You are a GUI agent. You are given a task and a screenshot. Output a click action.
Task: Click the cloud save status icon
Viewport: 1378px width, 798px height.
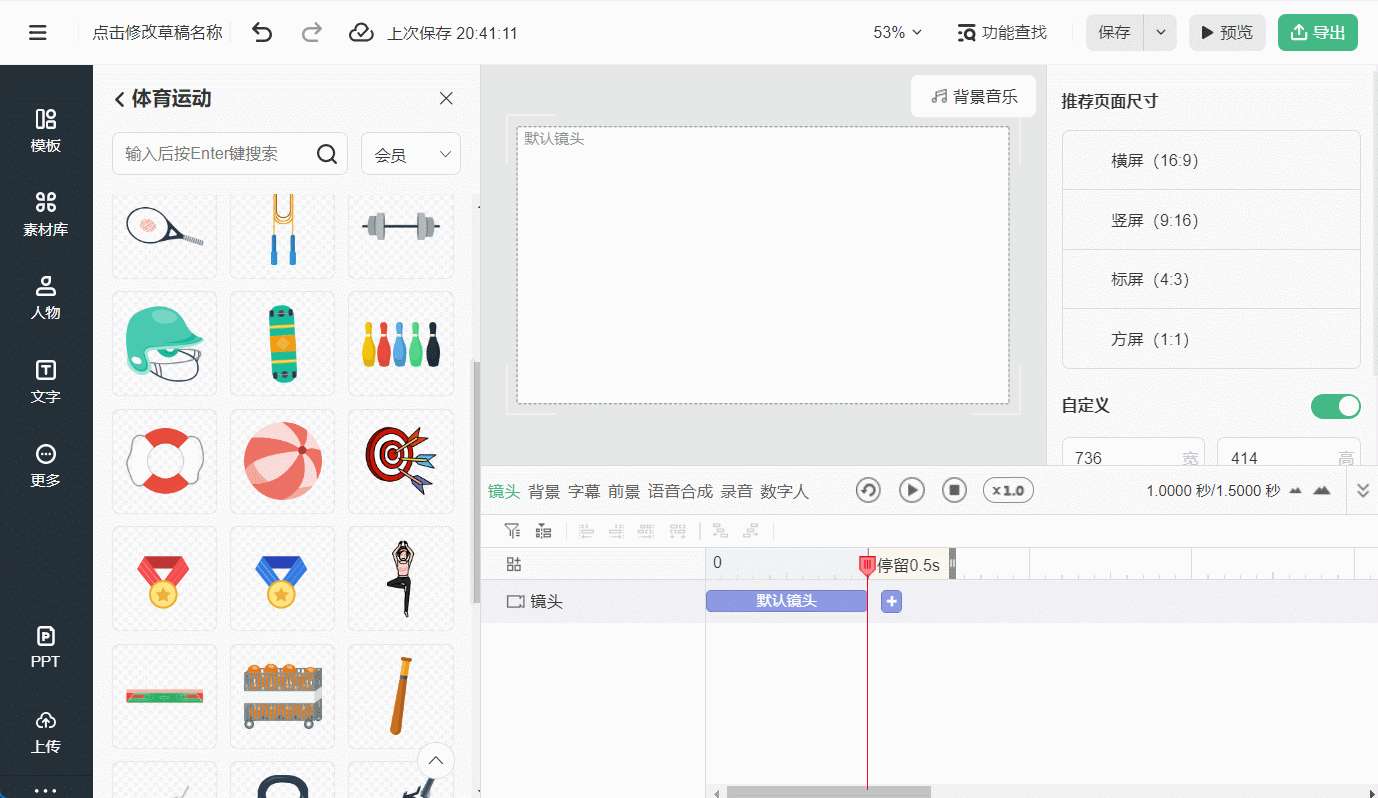click(x=361, y=33)
